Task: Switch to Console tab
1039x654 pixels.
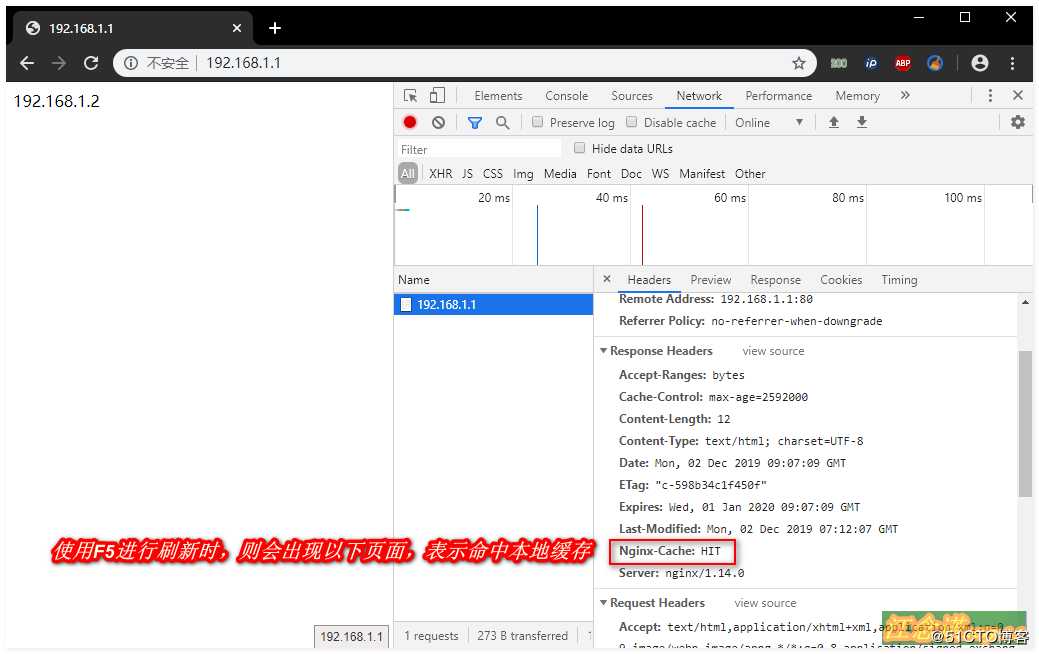Action: (567, 96)
